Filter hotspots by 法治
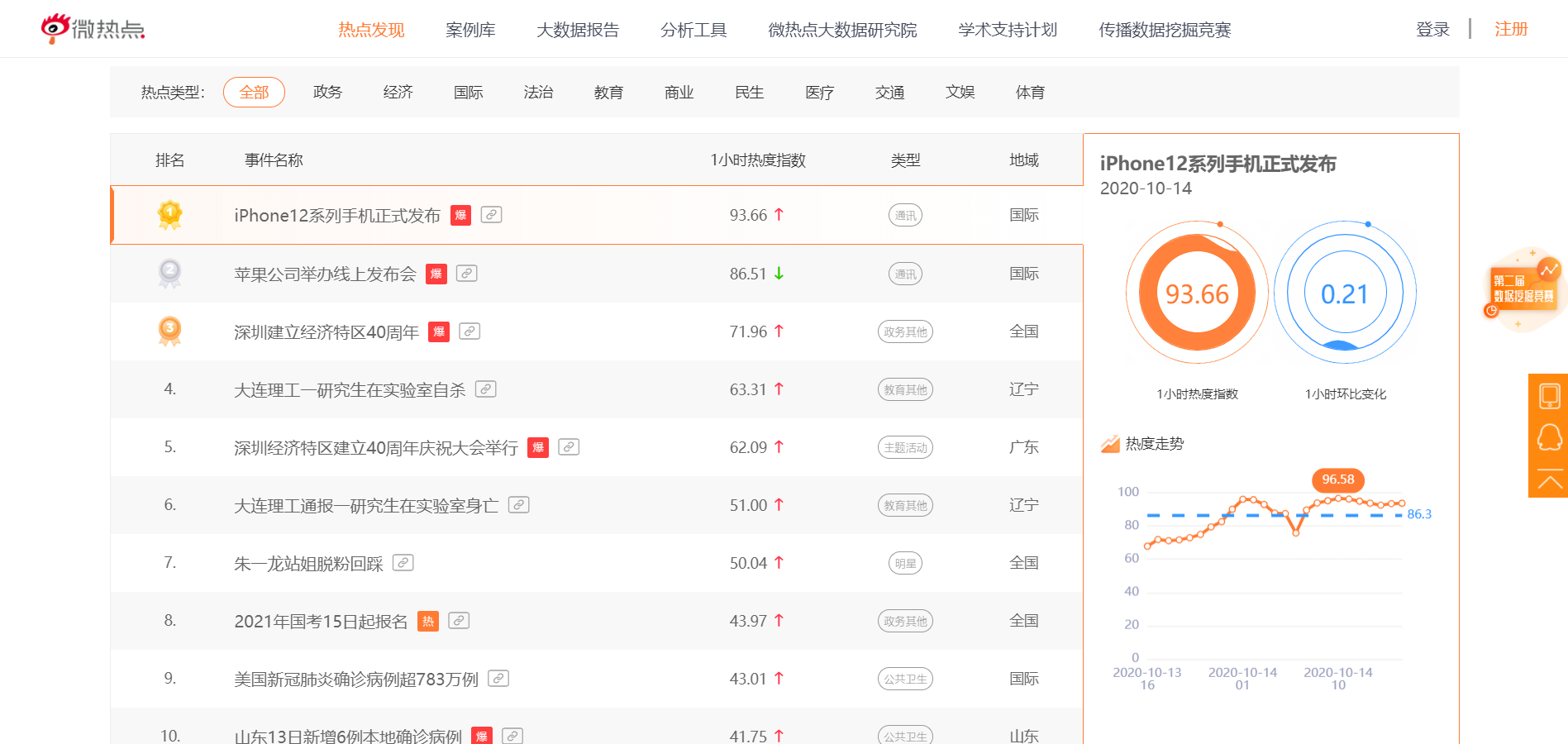 click(538, 92)
